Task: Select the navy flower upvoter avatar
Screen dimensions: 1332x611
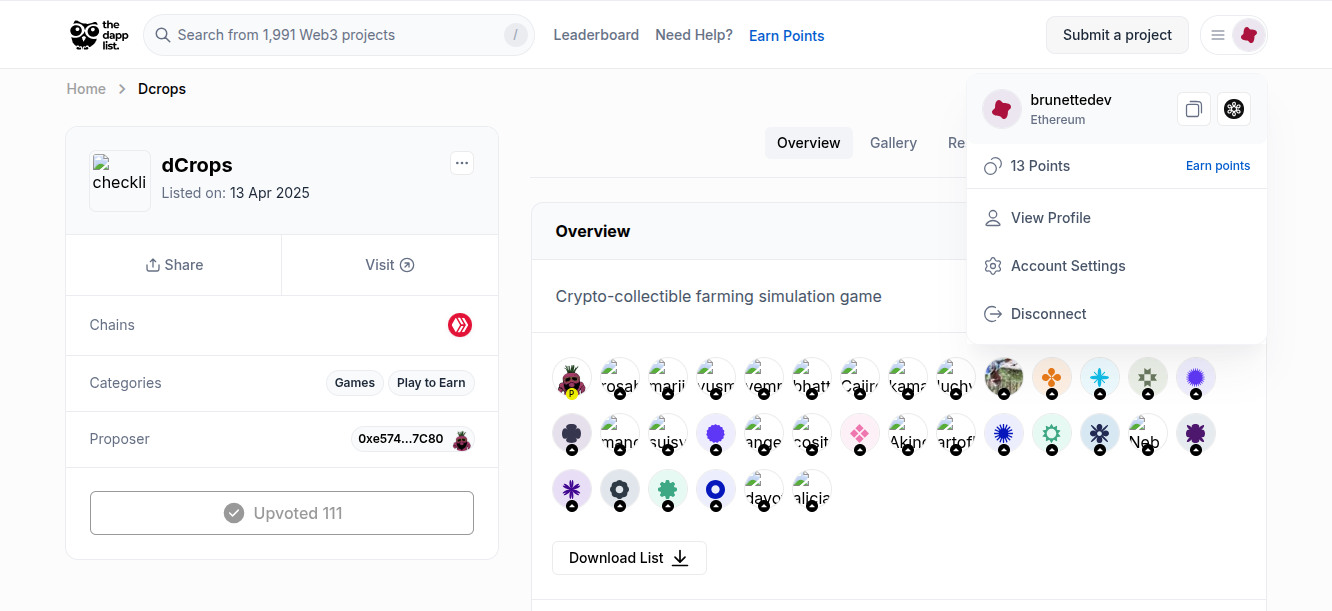Action: click(1100, 433)
